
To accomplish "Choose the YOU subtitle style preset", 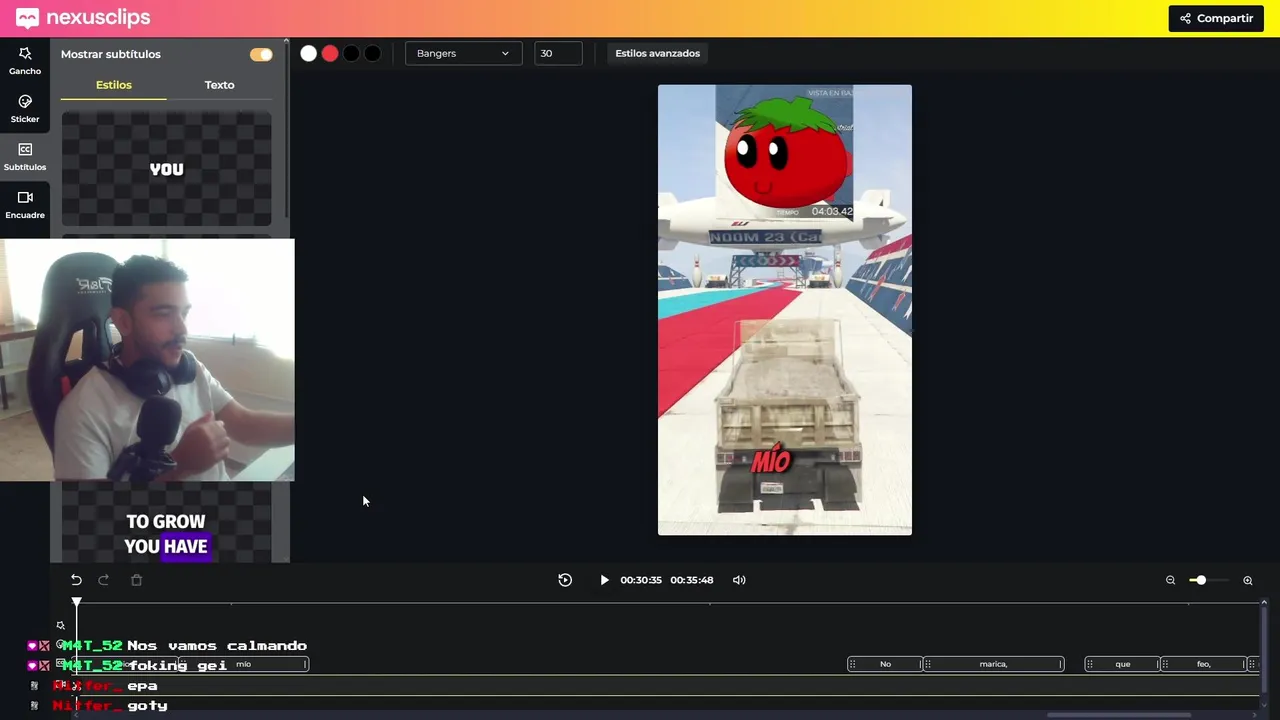I will click(166, 169).
